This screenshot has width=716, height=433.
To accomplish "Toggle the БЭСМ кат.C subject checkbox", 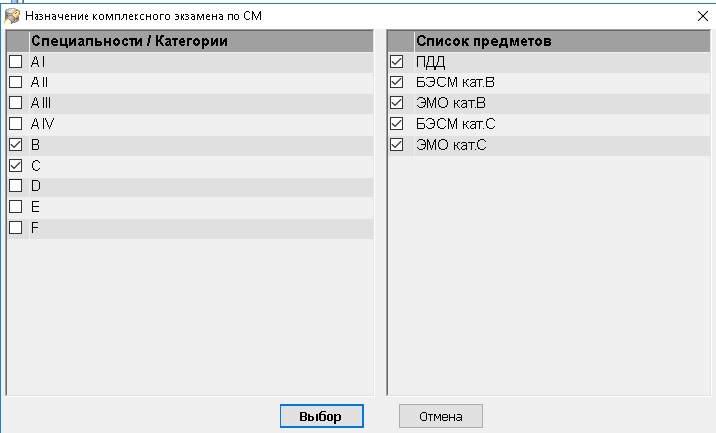I will [x=397, y=124].
